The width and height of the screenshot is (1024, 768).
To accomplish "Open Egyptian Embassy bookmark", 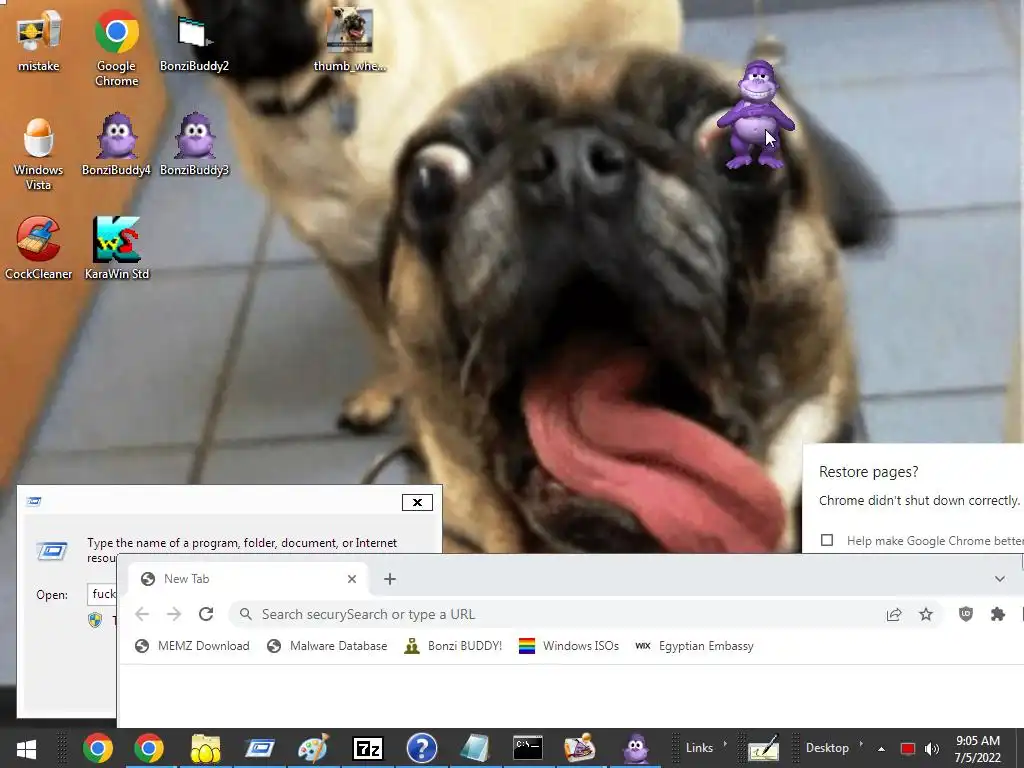I will [x=694, y=646].
